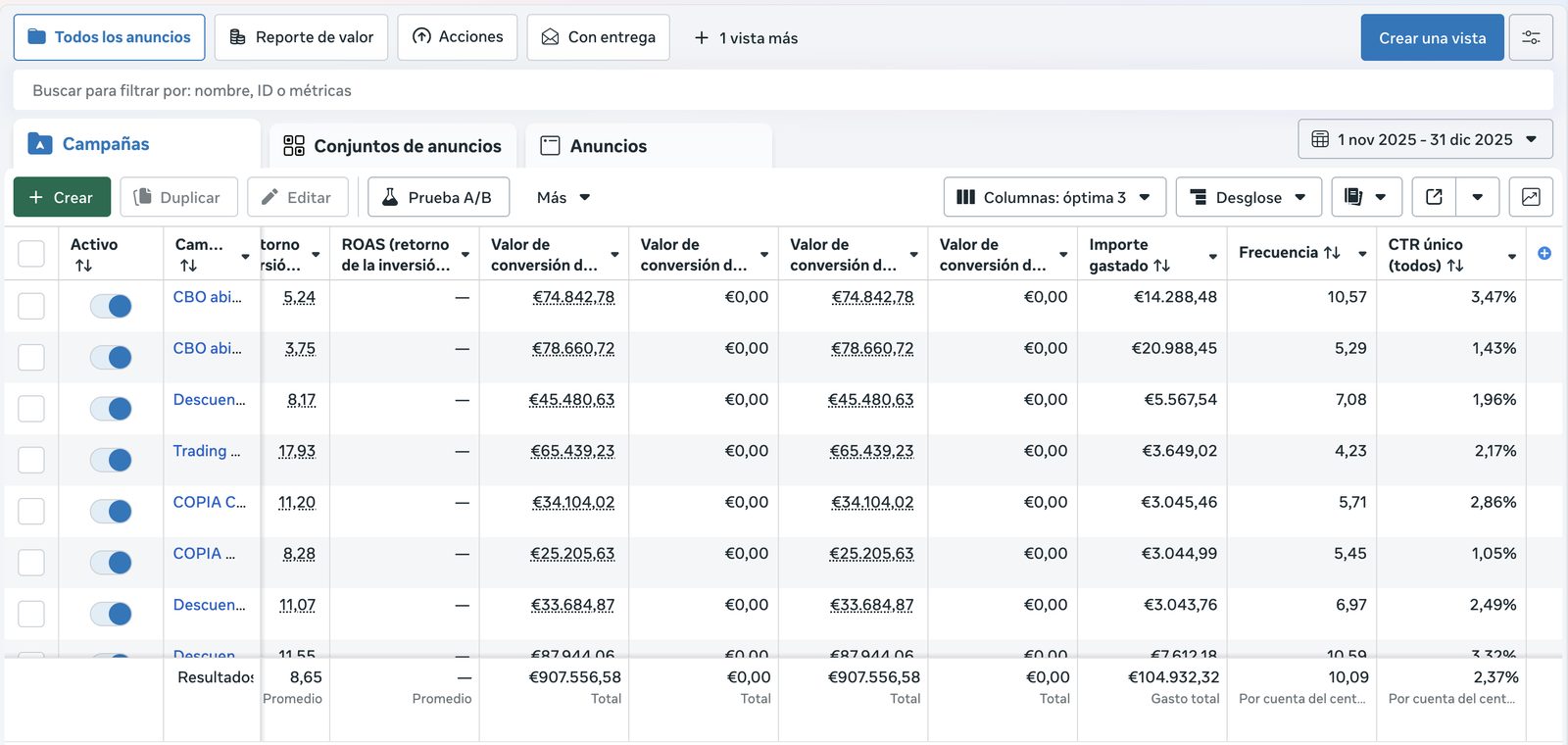This screenshot has height=745, width=1568.
Task: Click Crear una vista button
Action: [1433, 37]
